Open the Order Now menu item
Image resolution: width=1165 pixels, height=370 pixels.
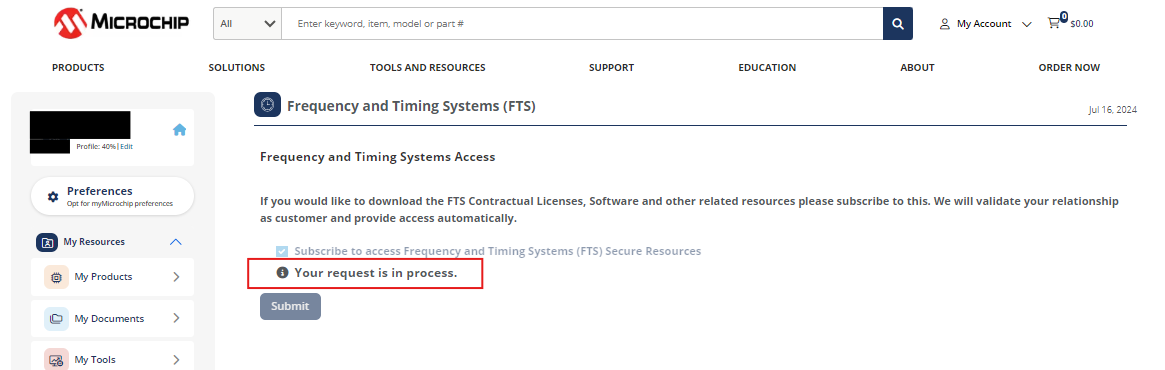[1069, 68]
